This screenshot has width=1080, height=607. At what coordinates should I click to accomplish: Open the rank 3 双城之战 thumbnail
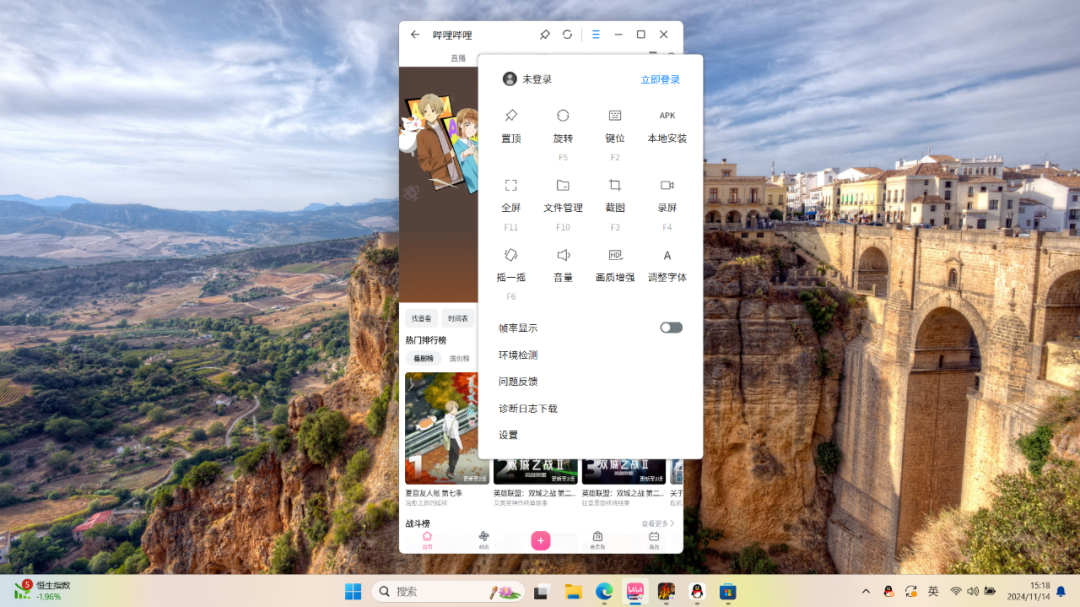623,471
